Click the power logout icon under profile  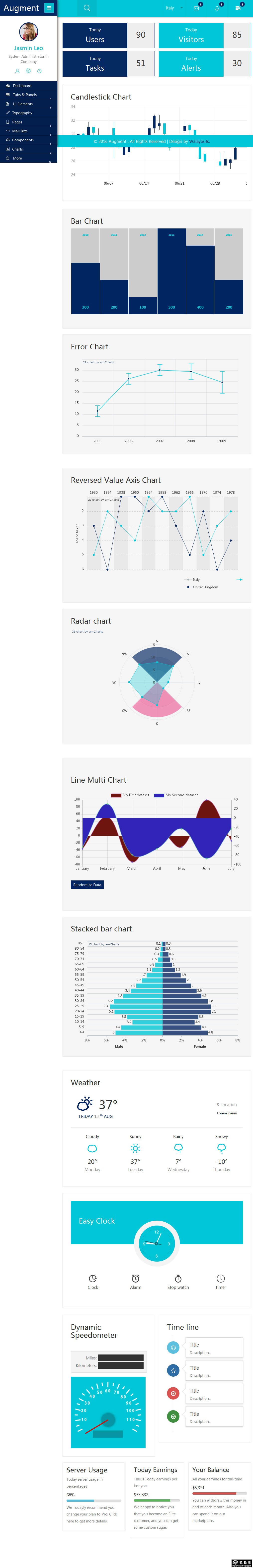pos(39,71)
